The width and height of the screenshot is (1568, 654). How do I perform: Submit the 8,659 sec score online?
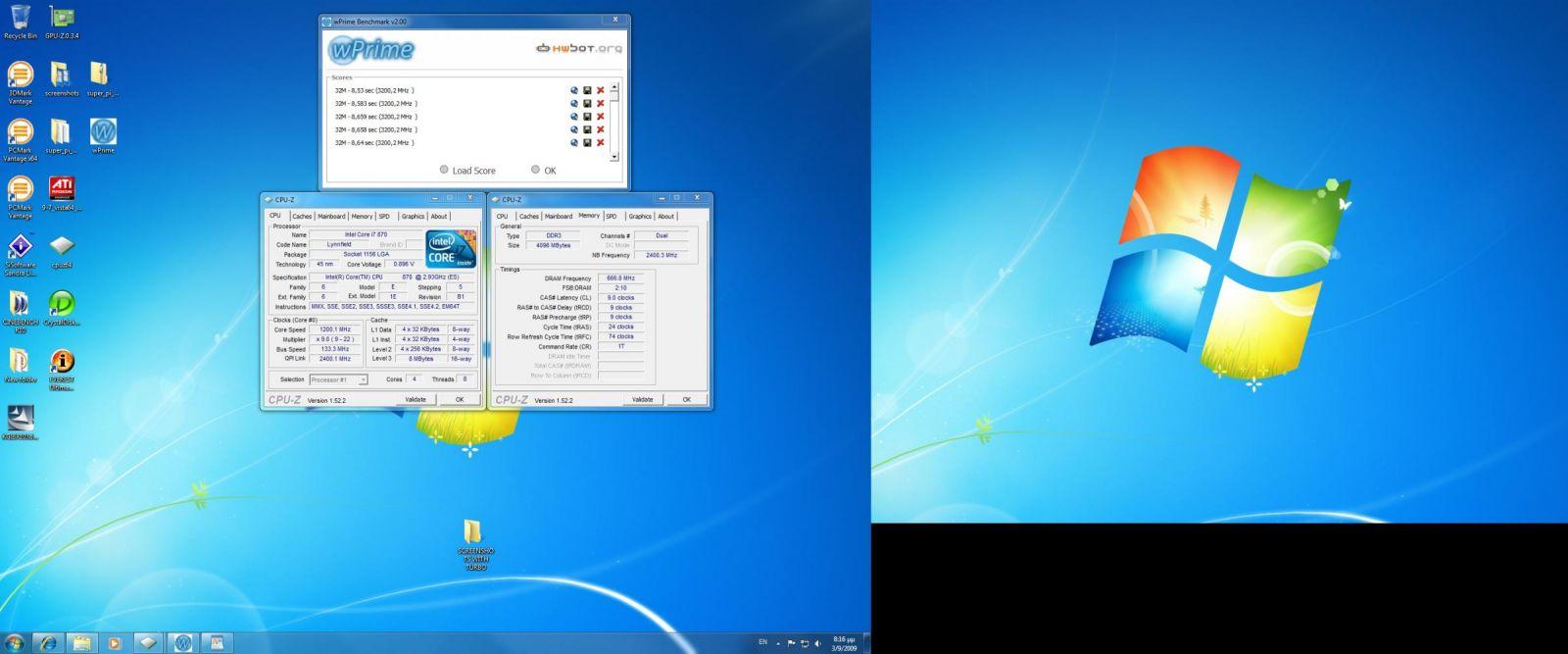(574, 117)
